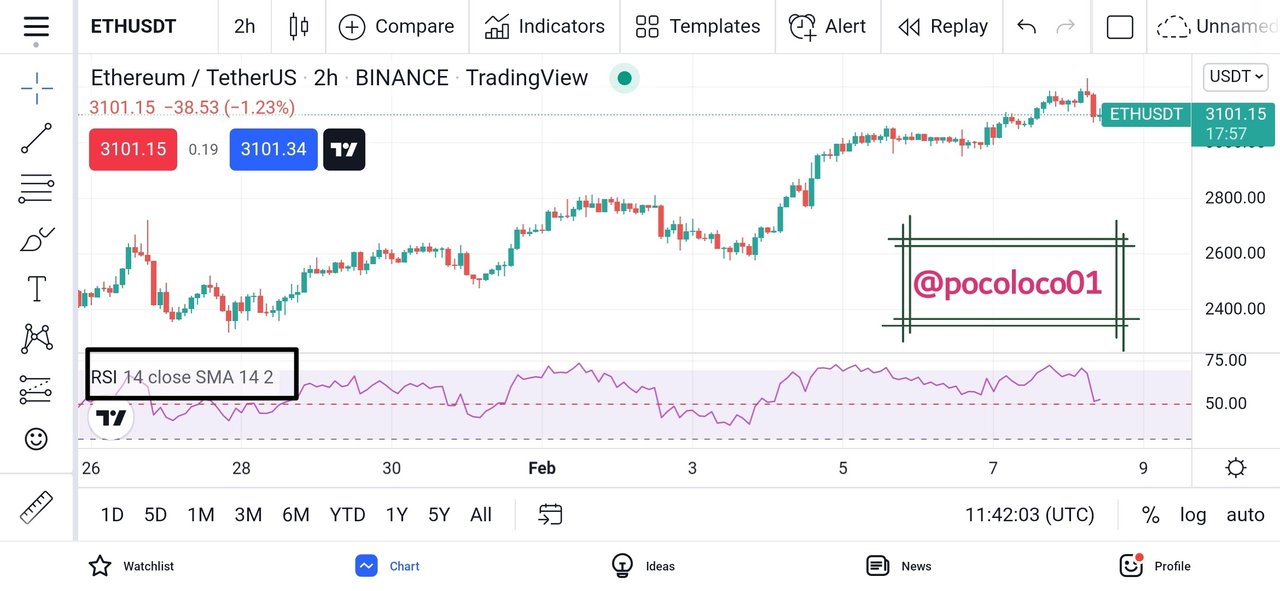Select the All date range
Viewport: 1280px width, 591px height.
(x=481, y=515)
